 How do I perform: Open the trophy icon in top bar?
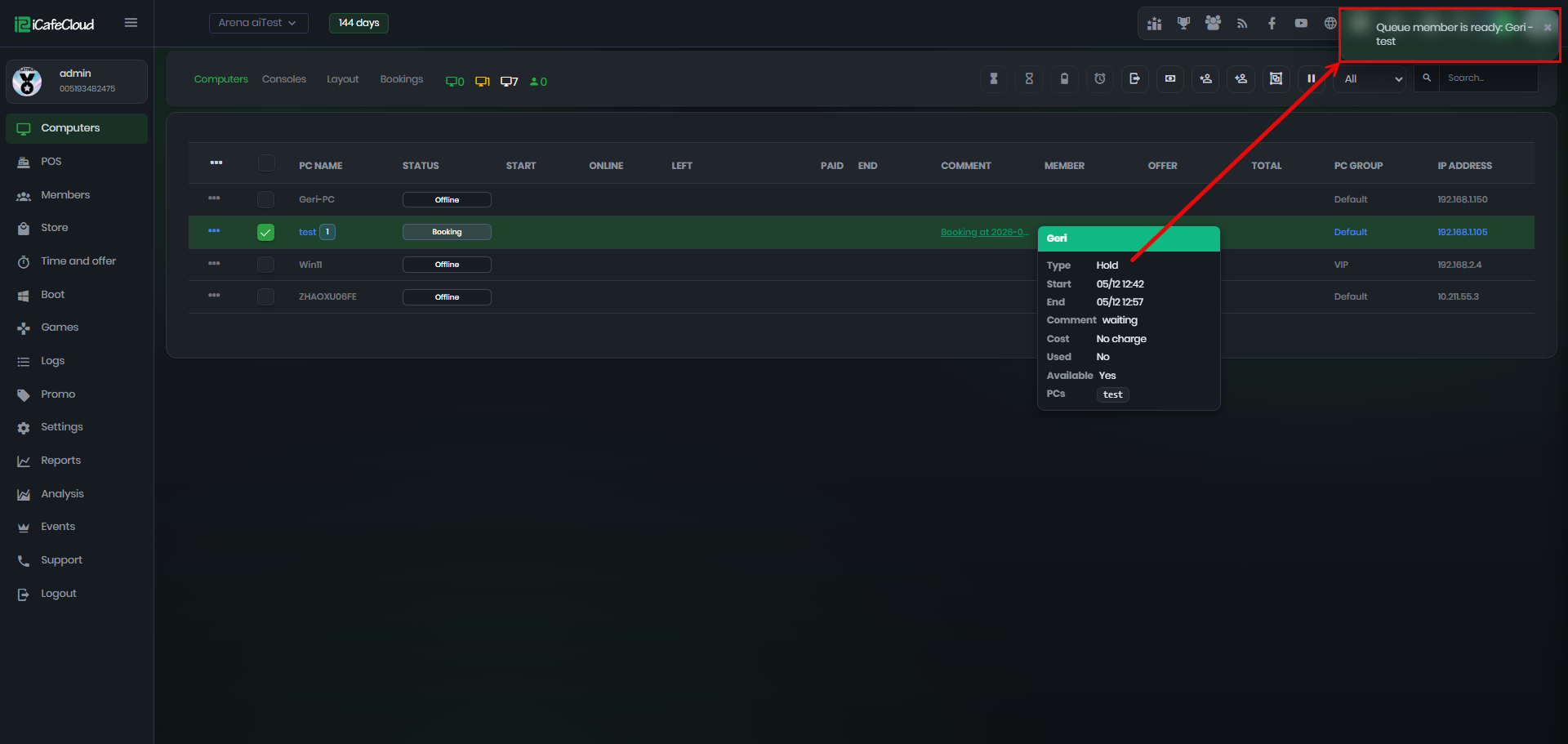(x=1183, y=24)
